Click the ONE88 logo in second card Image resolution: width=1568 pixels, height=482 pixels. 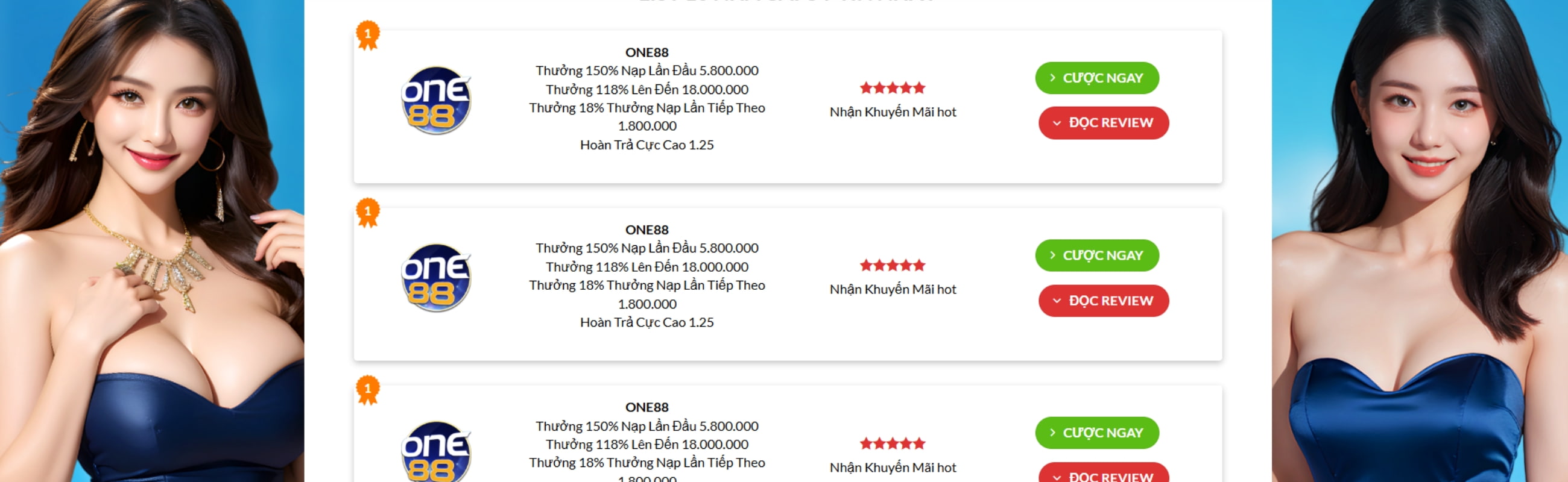click(x=436, y=278)
